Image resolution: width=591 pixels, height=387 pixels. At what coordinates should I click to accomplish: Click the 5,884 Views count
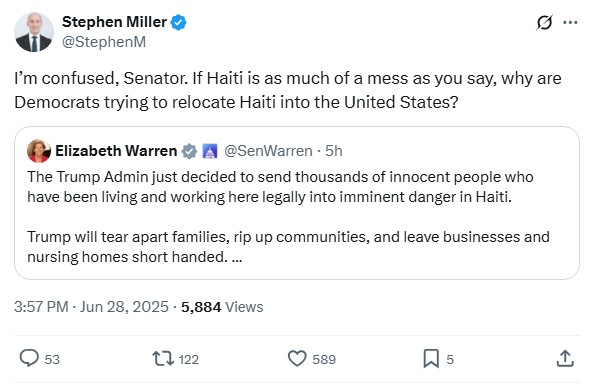(x=222, y=307)
